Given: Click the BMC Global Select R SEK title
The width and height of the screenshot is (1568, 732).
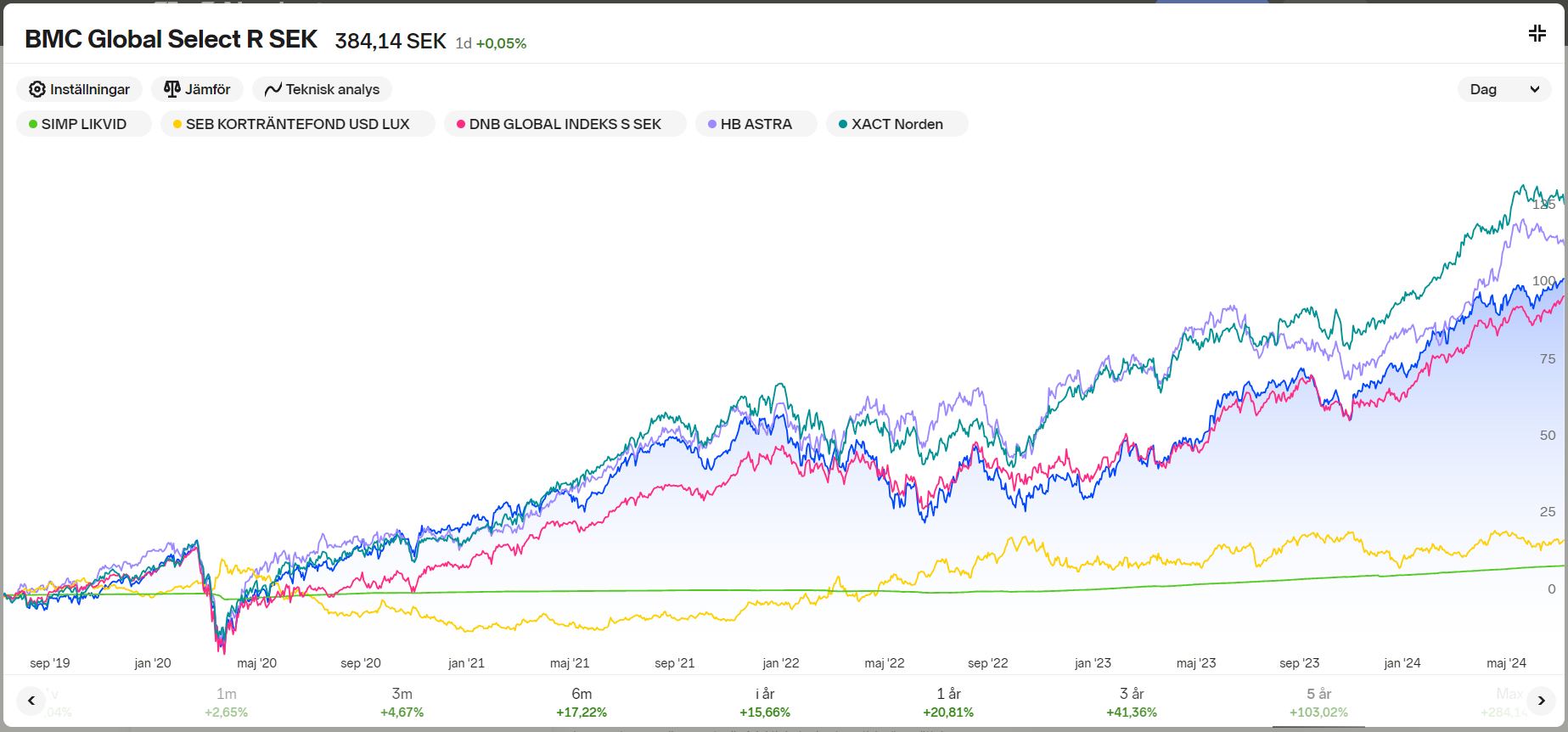Looking at the screenshot, I should click(x=171, y=39).
